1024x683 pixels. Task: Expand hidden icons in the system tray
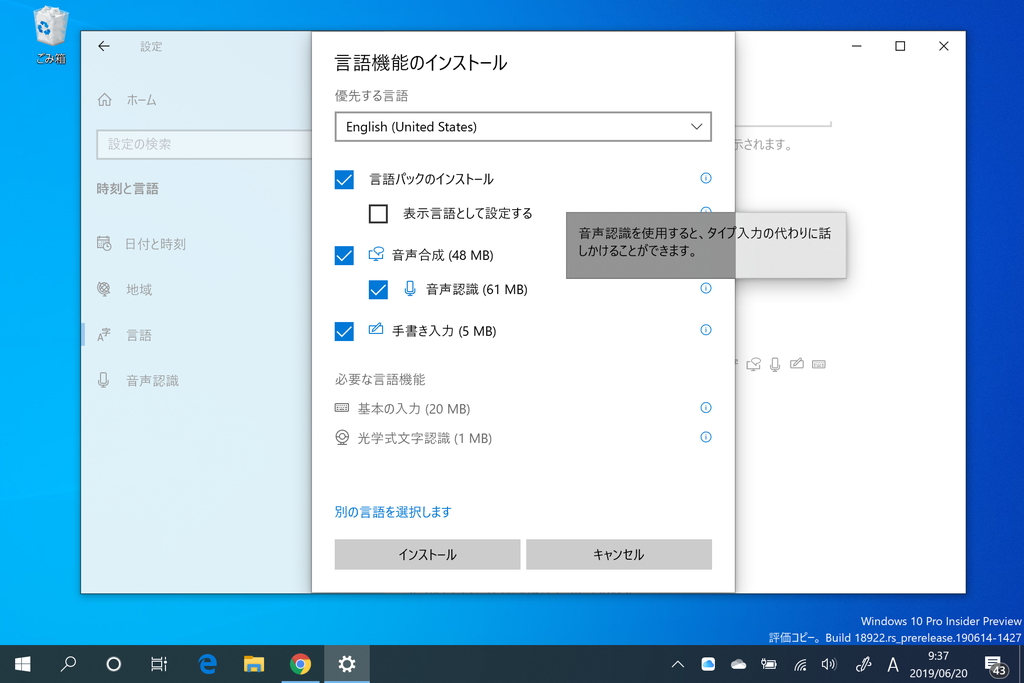tap(678, 663)
